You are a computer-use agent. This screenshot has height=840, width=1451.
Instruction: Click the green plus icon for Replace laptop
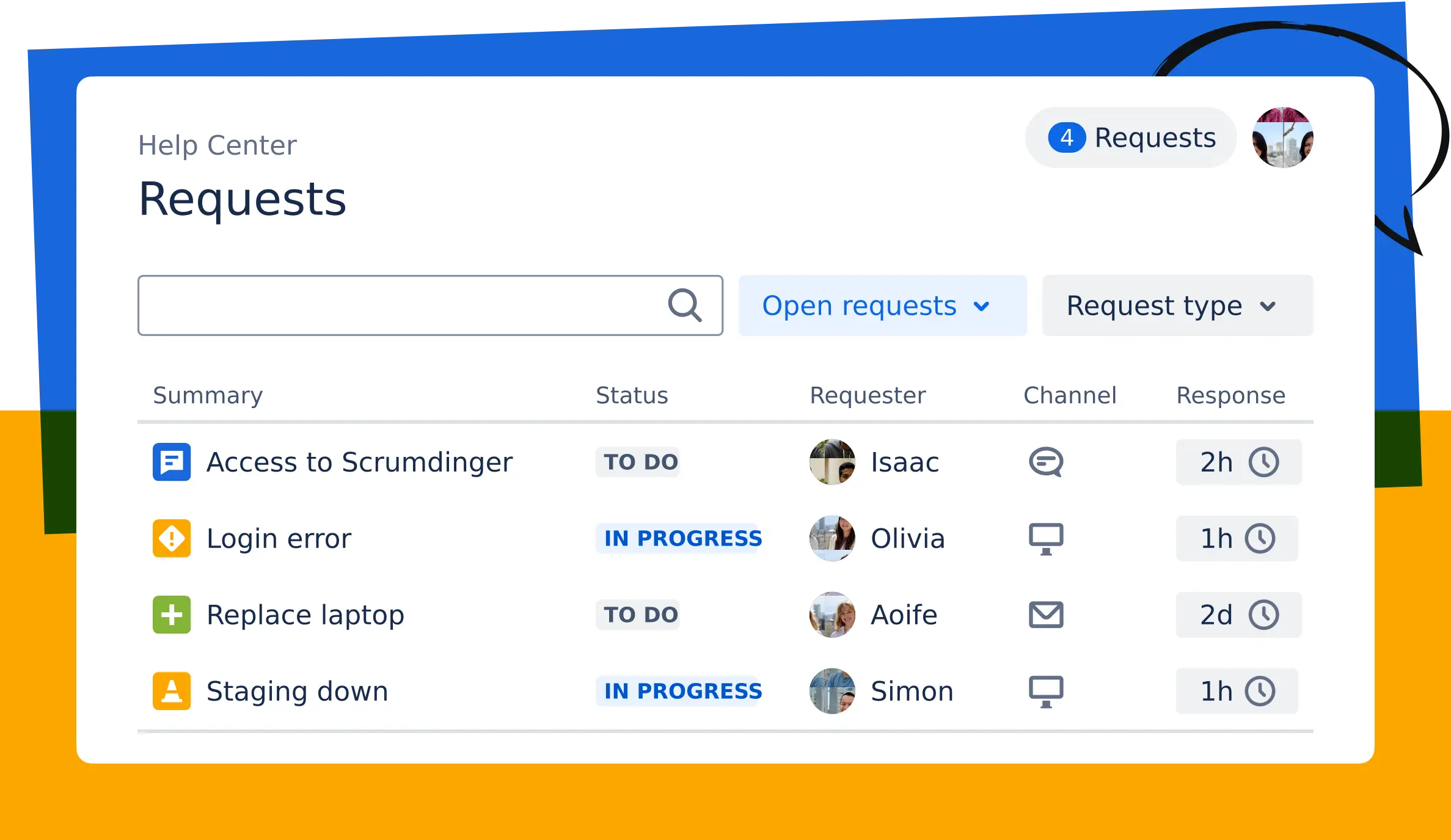172,615
